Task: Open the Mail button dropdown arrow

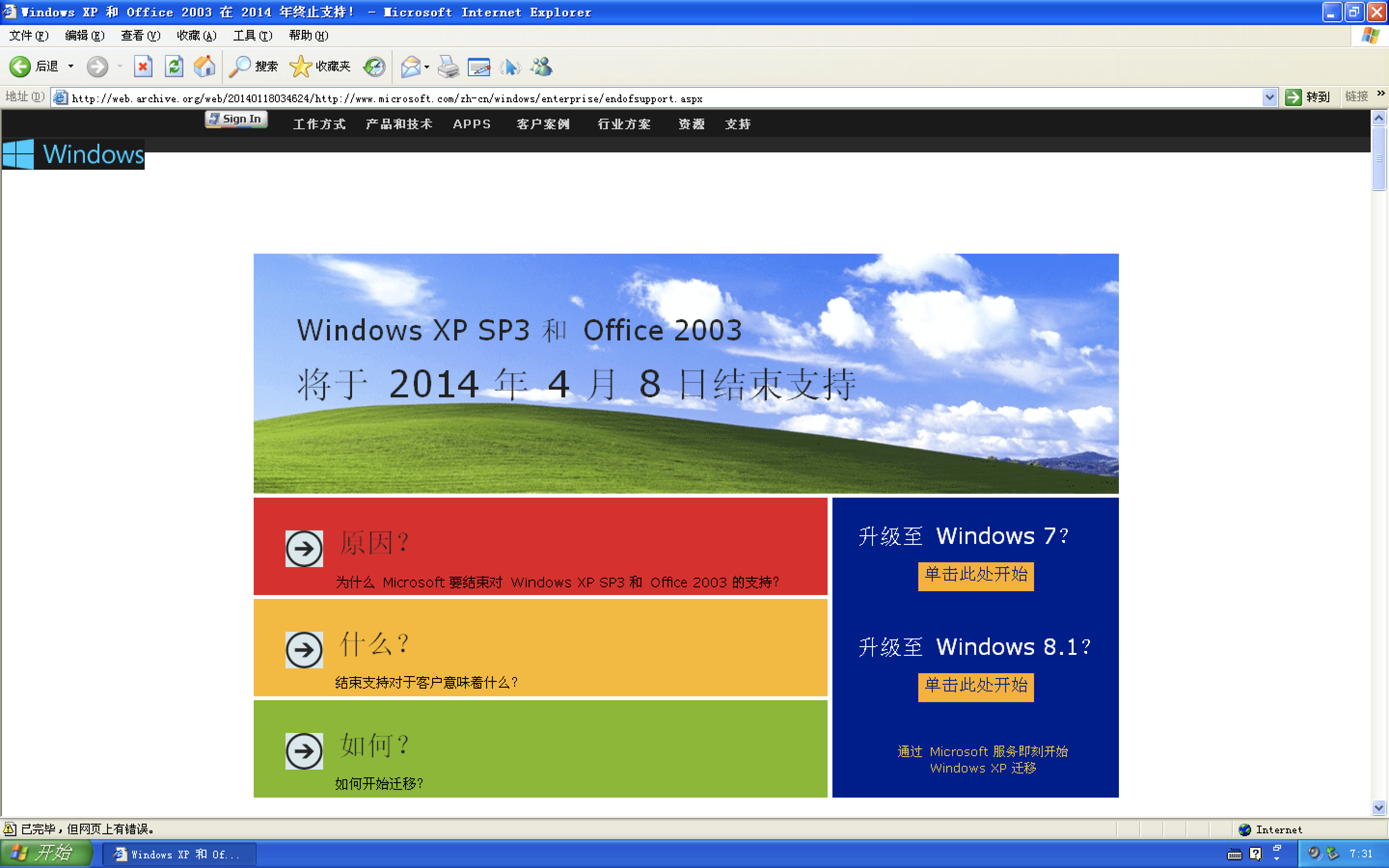Action: tap(426, 67)
